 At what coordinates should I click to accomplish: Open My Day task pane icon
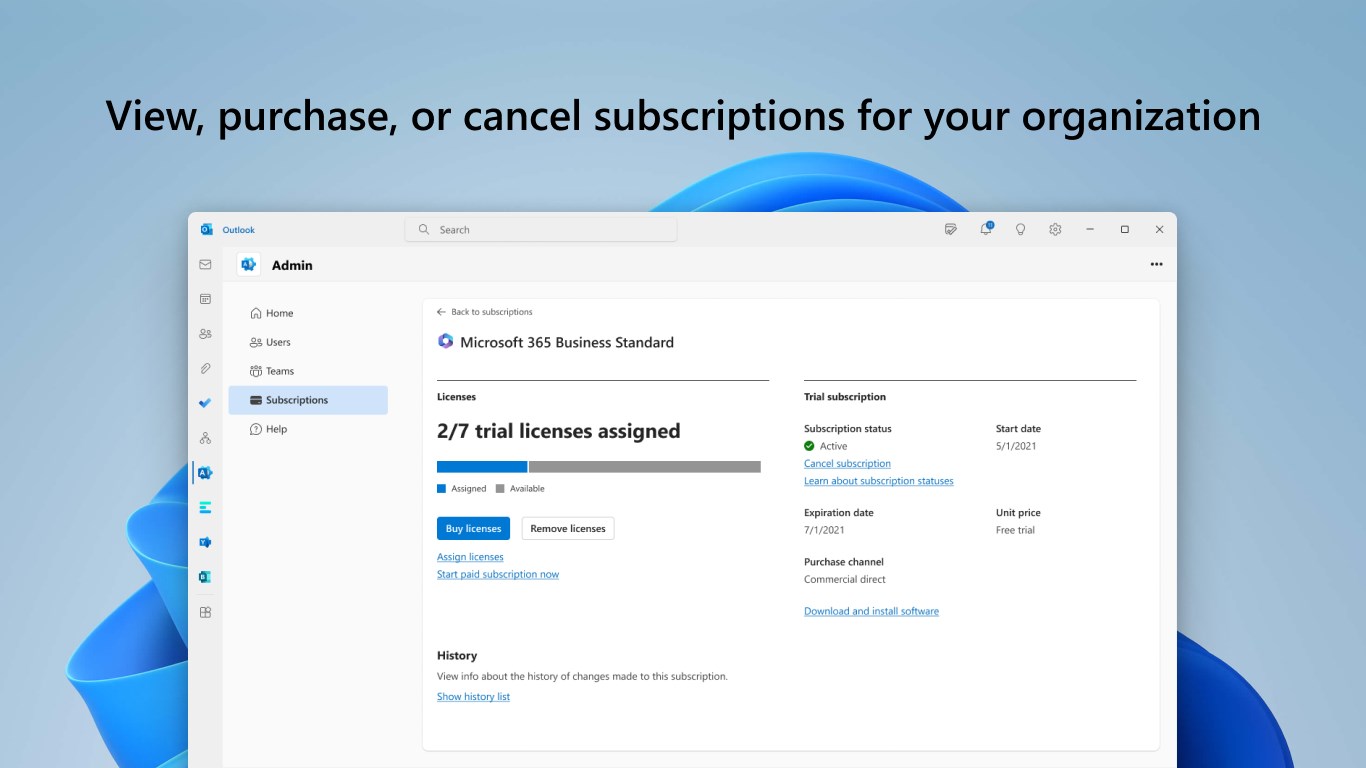click(x=951, y=229)
